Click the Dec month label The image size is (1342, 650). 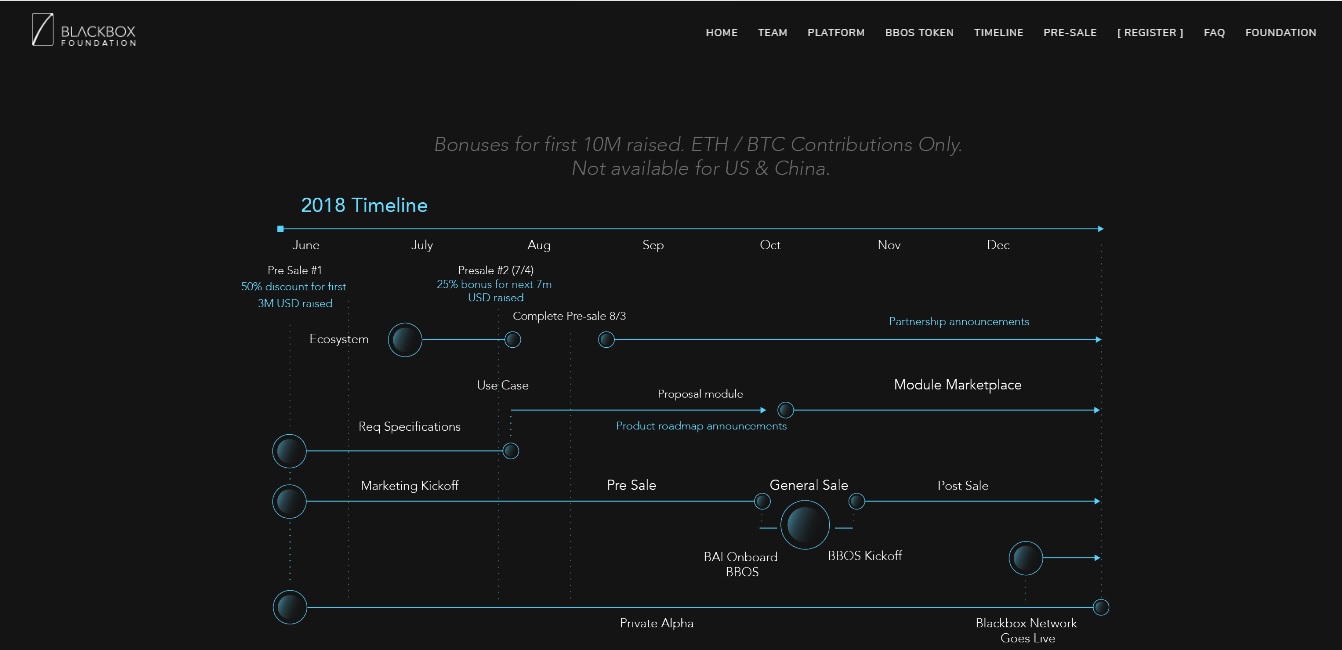coord(998,245)
